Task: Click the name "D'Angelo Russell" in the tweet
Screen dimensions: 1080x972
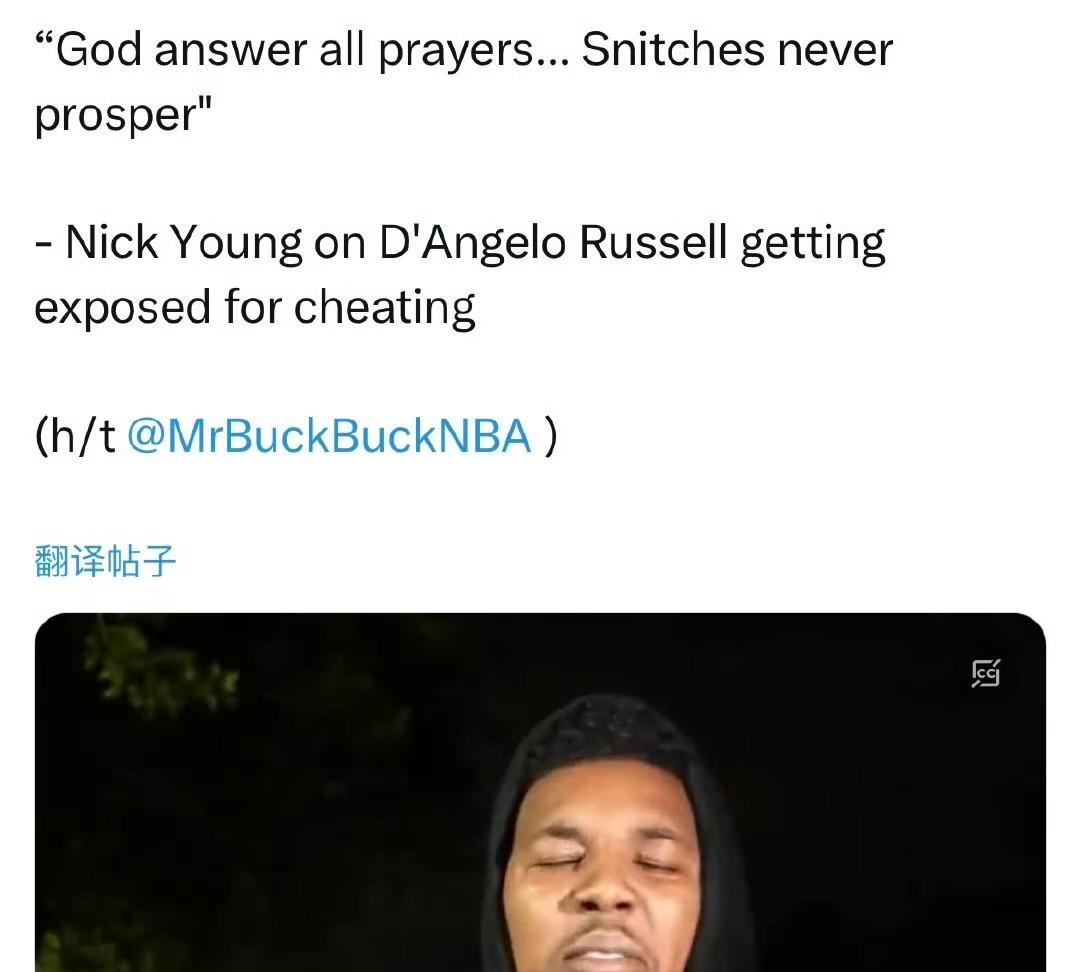Action: coord(553,242)
